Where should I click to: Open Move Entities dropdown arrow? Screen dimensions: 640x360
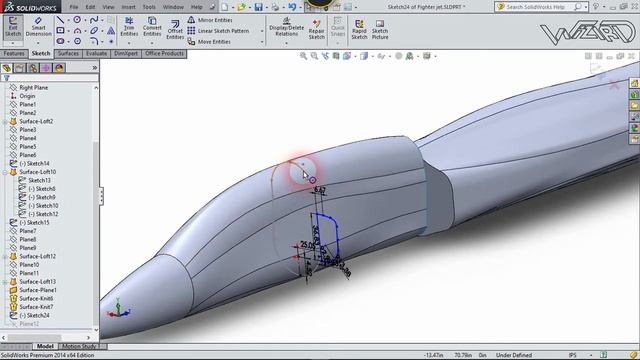(x=262, y=42)
